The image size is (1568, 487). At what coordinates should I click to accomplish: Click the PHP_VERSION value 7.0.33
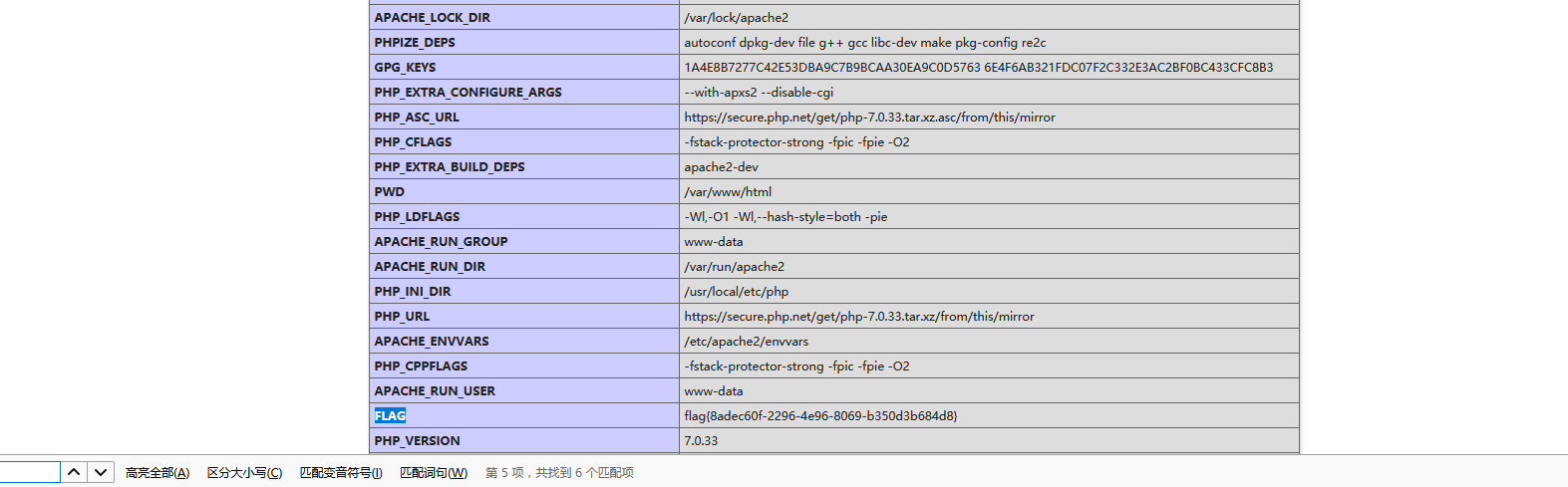tap(701, 441)
